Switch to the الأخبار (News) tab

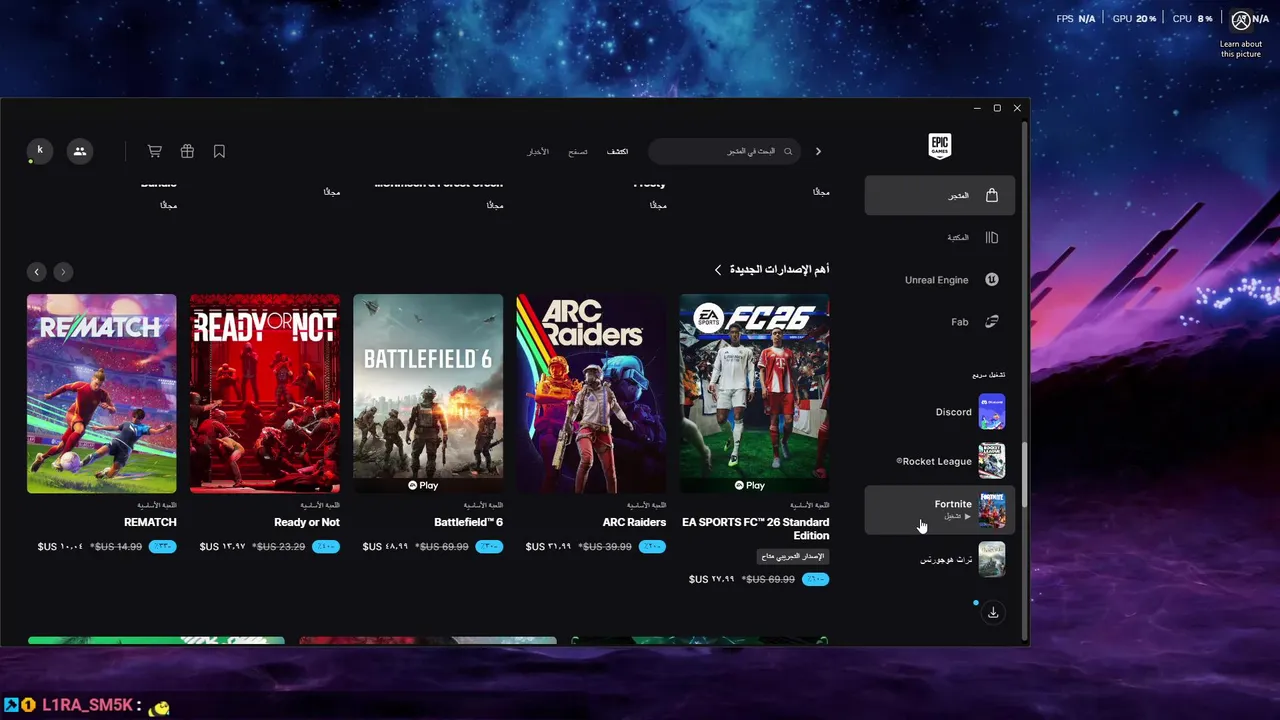coord(538,151)
